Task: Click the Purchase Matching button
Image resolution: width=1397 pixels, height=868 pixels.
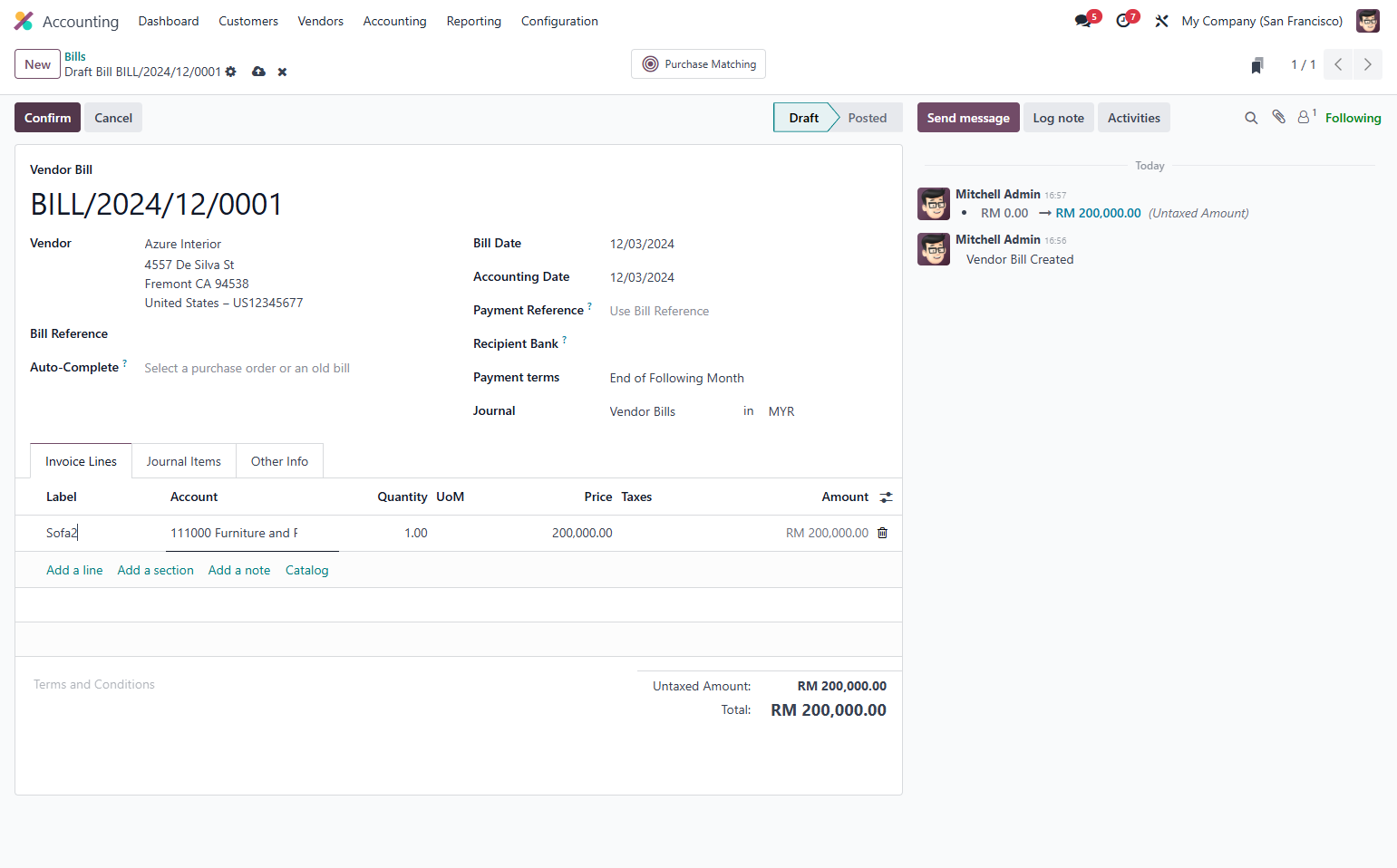Action: click(698, 64)
